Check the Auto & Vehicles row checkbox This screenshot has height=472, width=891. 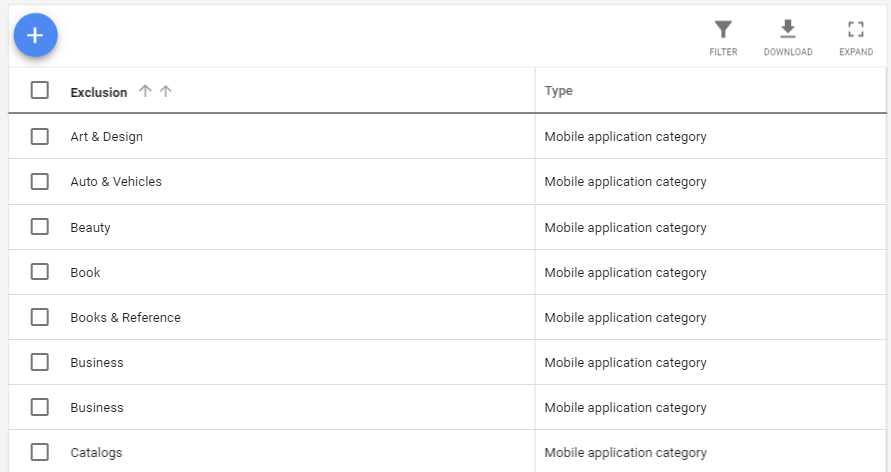[x=40, y=181]
